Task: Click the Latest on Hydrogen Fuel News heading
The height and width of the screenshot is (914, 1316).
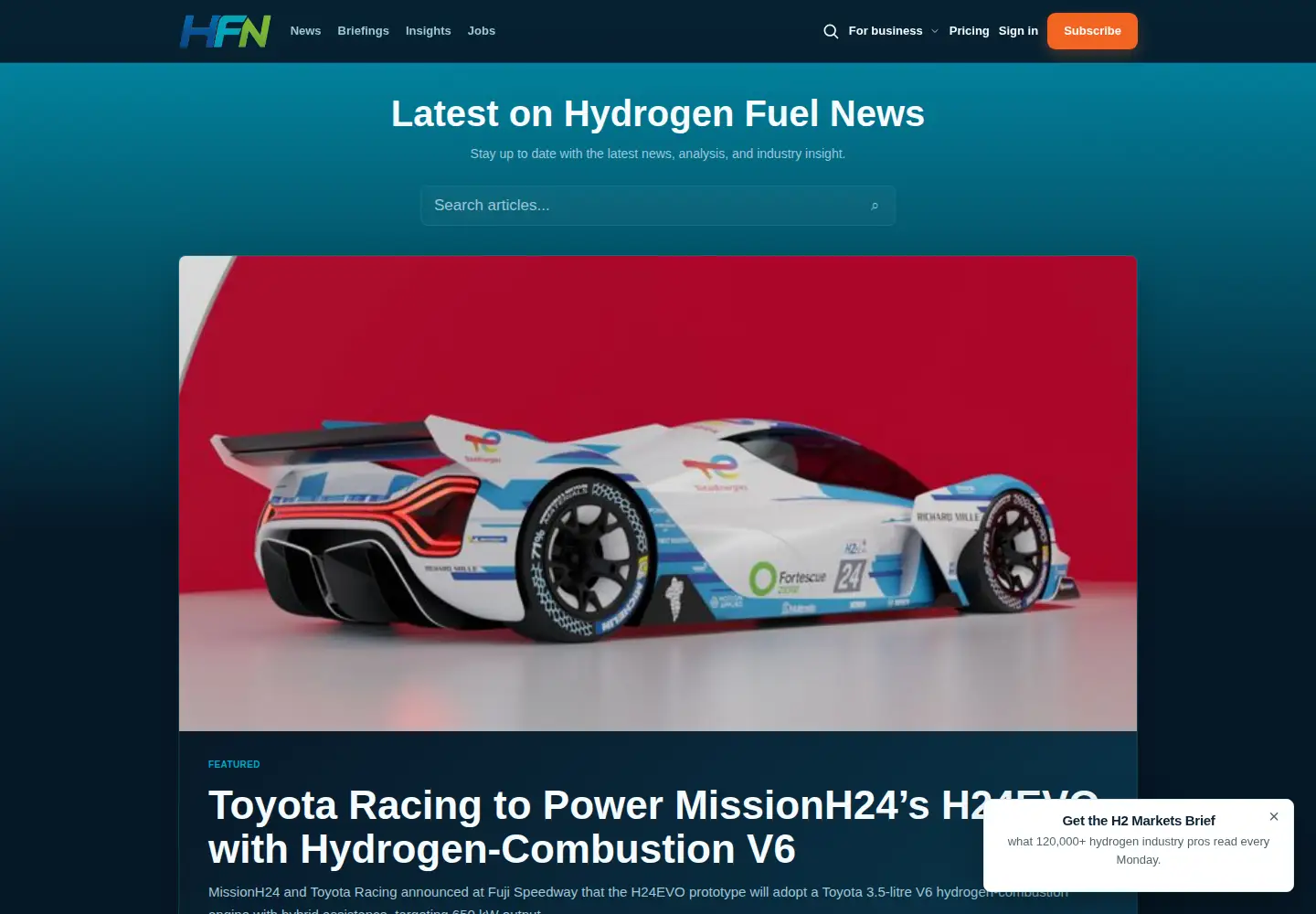Action: 658,114
